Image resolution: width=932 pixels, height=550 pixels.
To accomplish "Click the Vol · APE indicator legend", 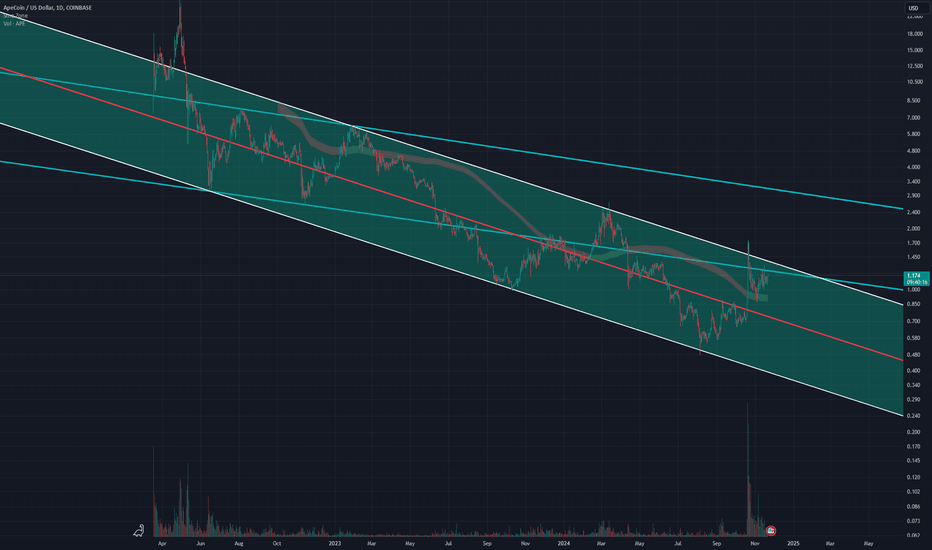I will [x=14, y=23].
